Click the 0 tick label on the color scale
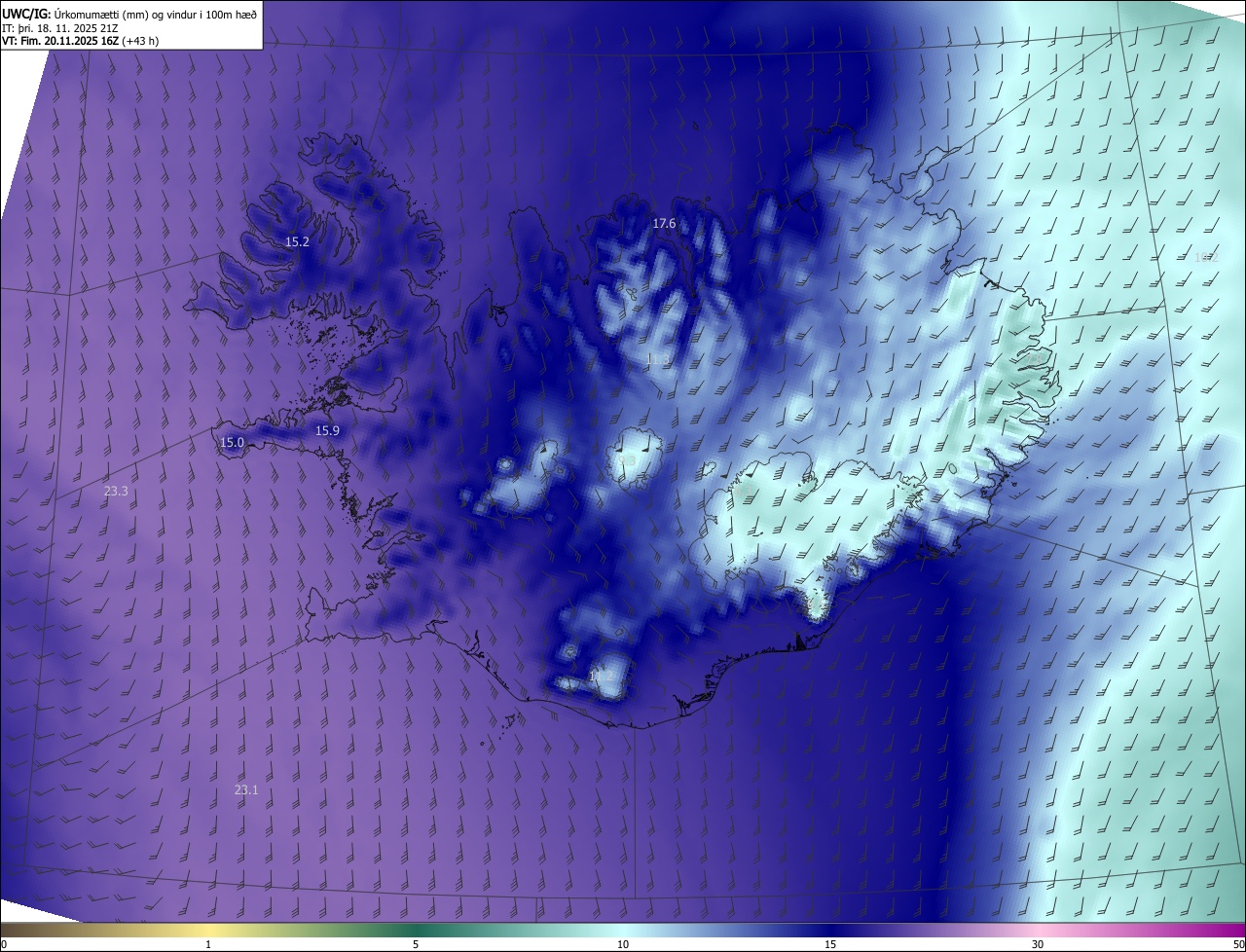The image size is (1246, 952). point(4,944)
